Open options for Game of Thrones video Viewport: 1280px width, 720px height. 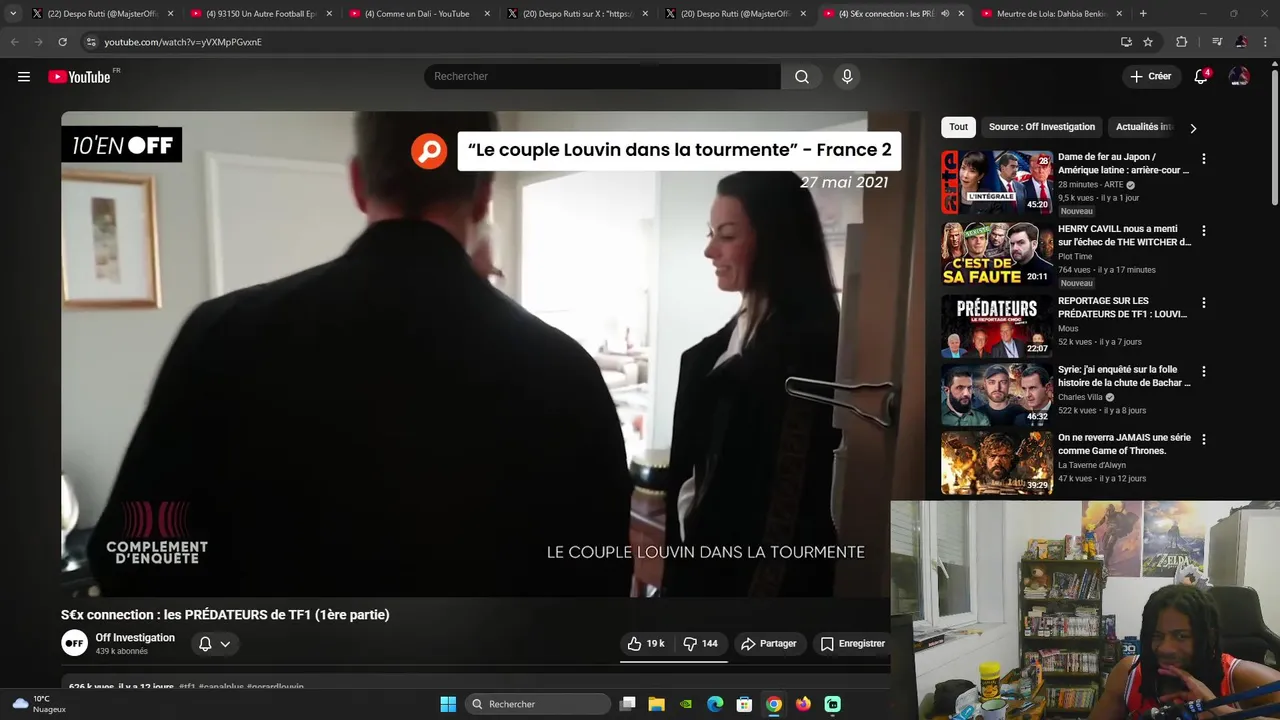[1204, 439]
